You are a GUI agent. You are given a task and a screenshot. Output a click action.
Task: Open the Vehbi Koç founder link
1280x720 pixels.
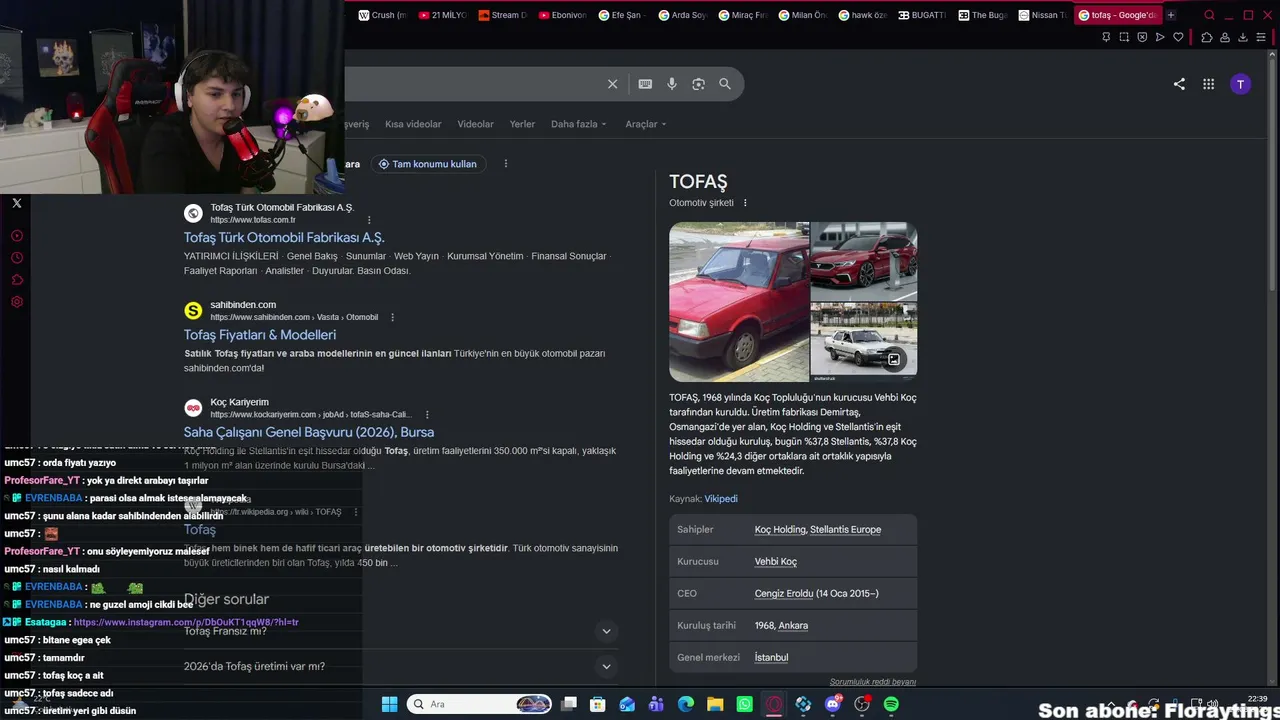pyautogui.click(x=776, y=562)
